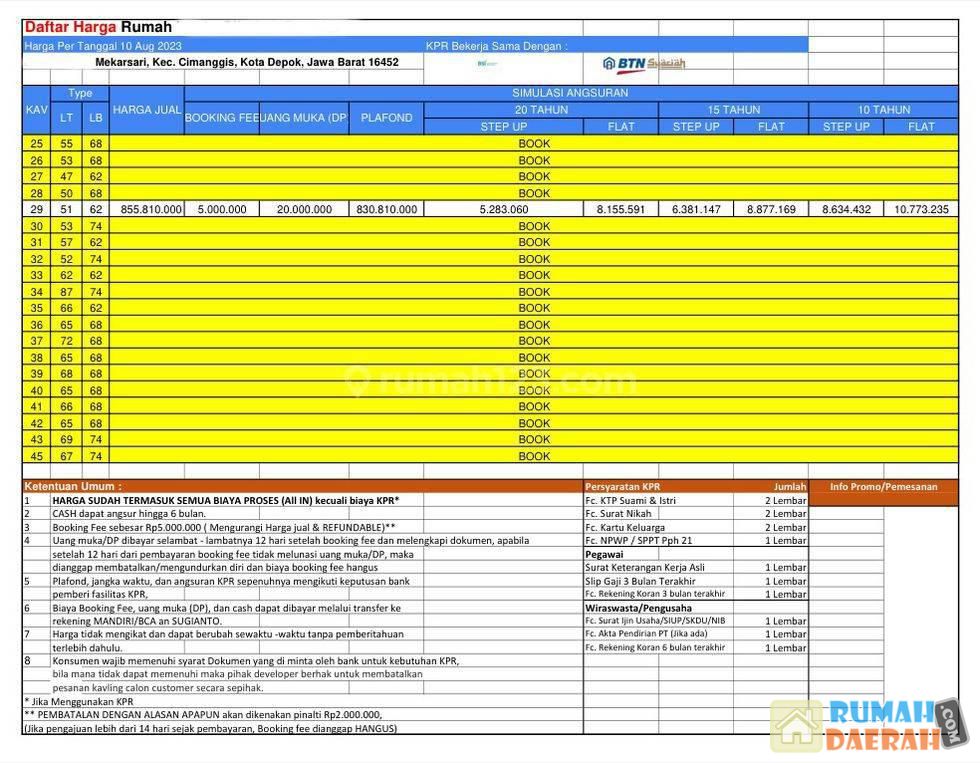Click the PLAFOND column header

pos(386,118)
